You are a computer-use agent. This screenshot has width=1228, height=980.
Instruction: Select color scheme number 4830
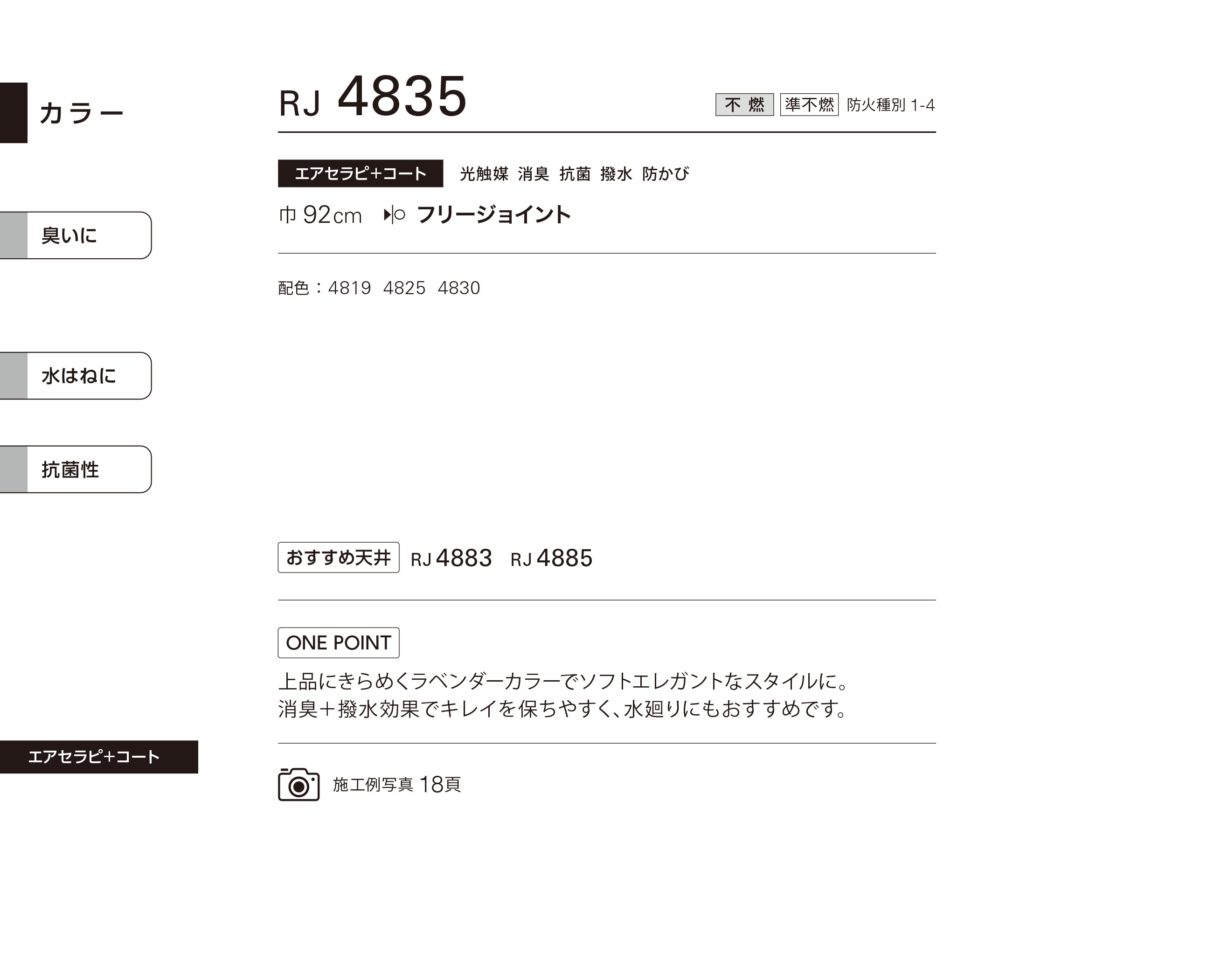[458, 288]
